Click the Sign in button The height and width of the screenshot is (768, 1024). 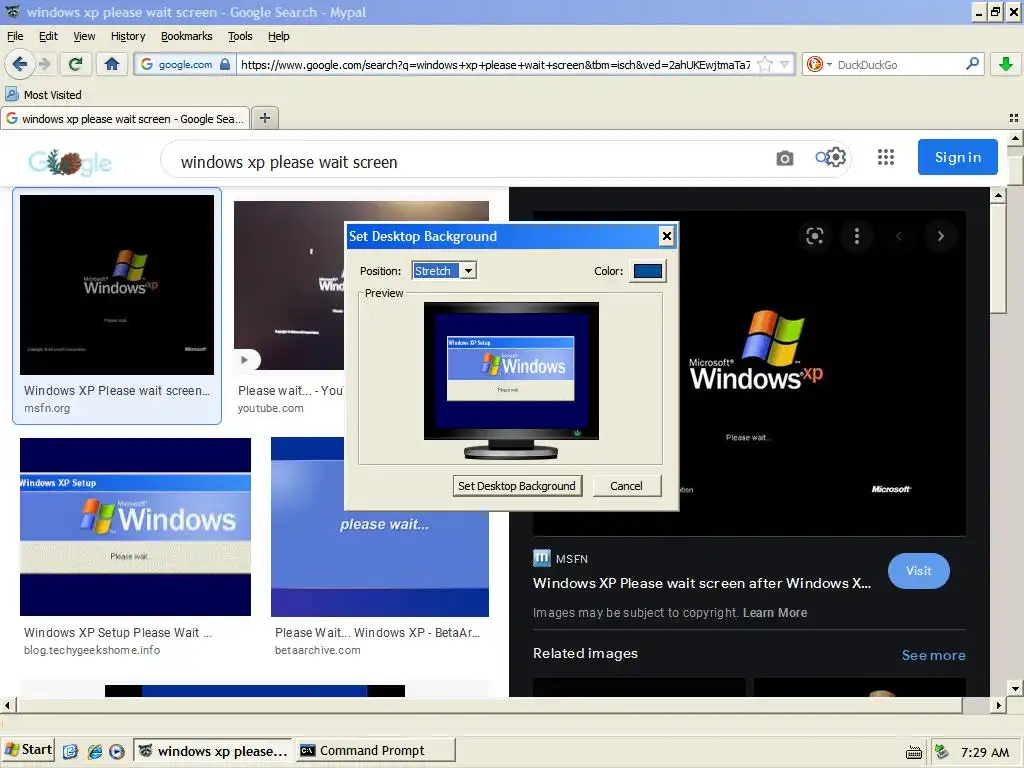[x=957, y=157]
